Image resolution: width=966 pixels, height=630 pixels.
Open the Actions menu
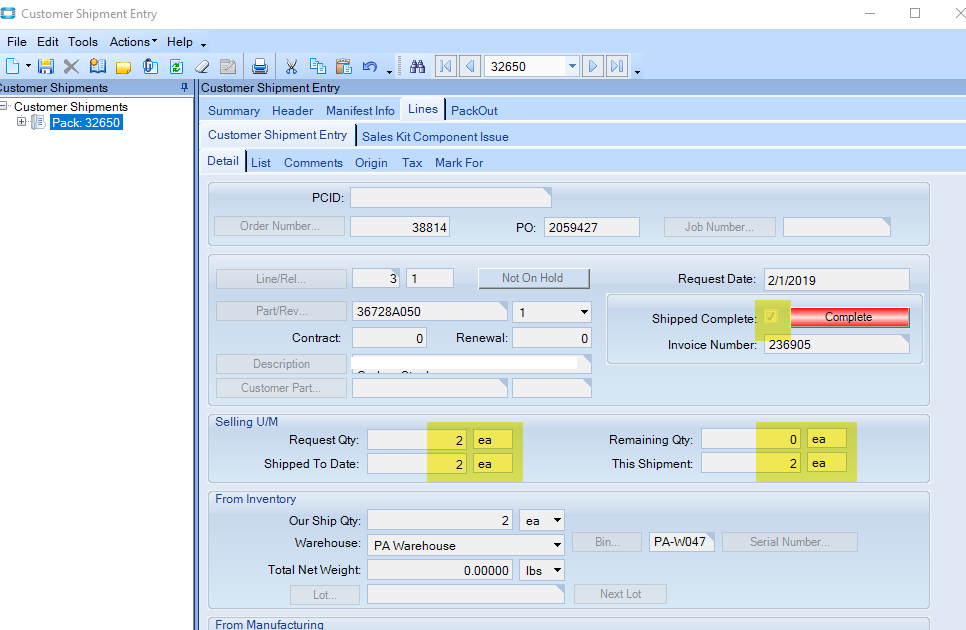point(133,42)
